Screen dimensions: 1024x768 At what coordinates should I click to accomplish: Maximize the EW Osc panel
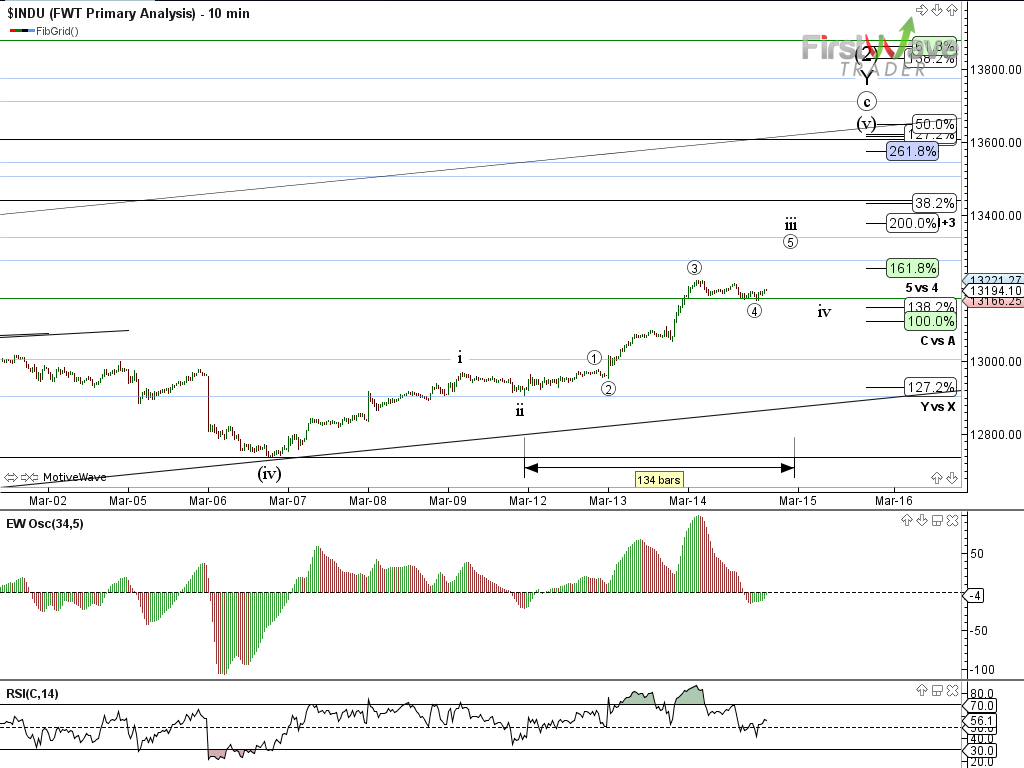point(936,521)
